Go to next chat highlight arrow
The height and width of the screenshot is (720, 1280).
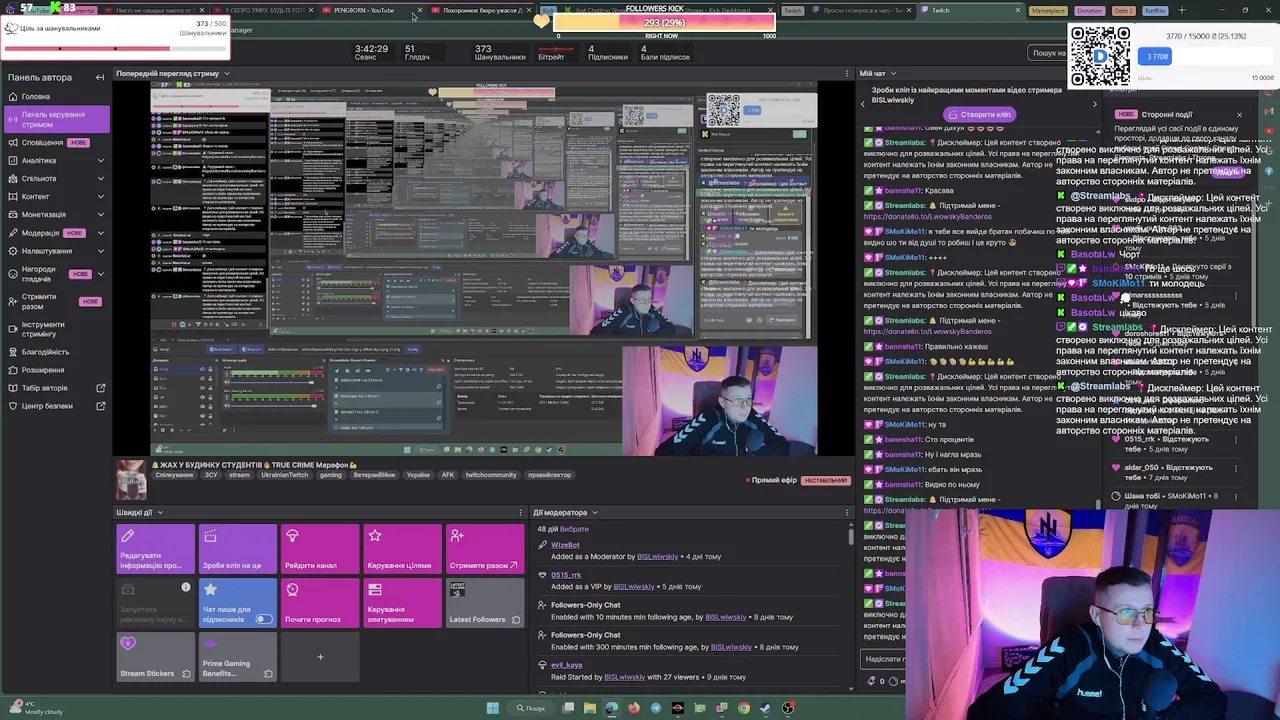click(x=1094, y=103)
